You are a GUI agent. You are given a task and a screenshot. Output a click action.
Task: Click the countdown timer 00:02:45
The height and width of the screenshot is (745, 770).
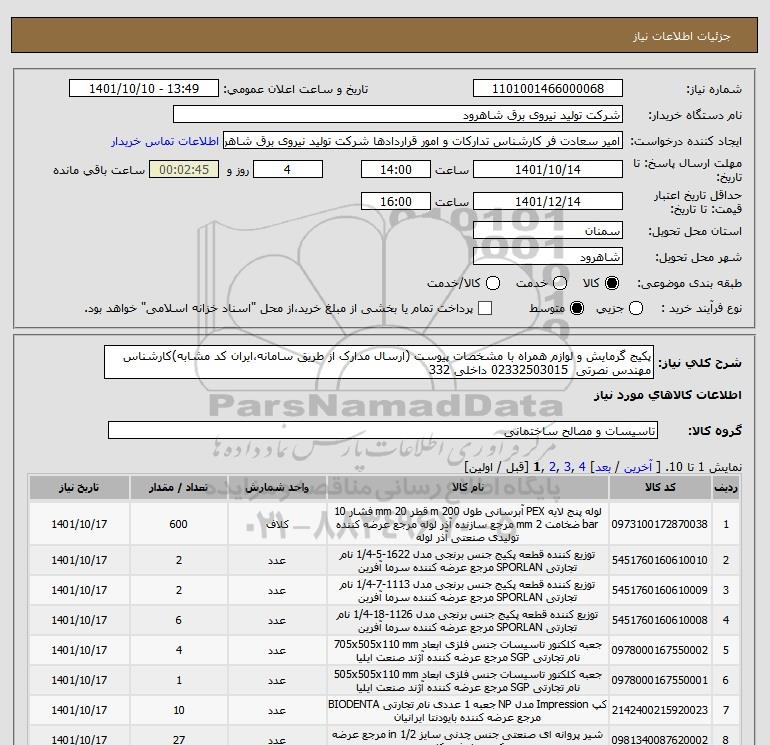pyautogui.click(x=184, y=169)
